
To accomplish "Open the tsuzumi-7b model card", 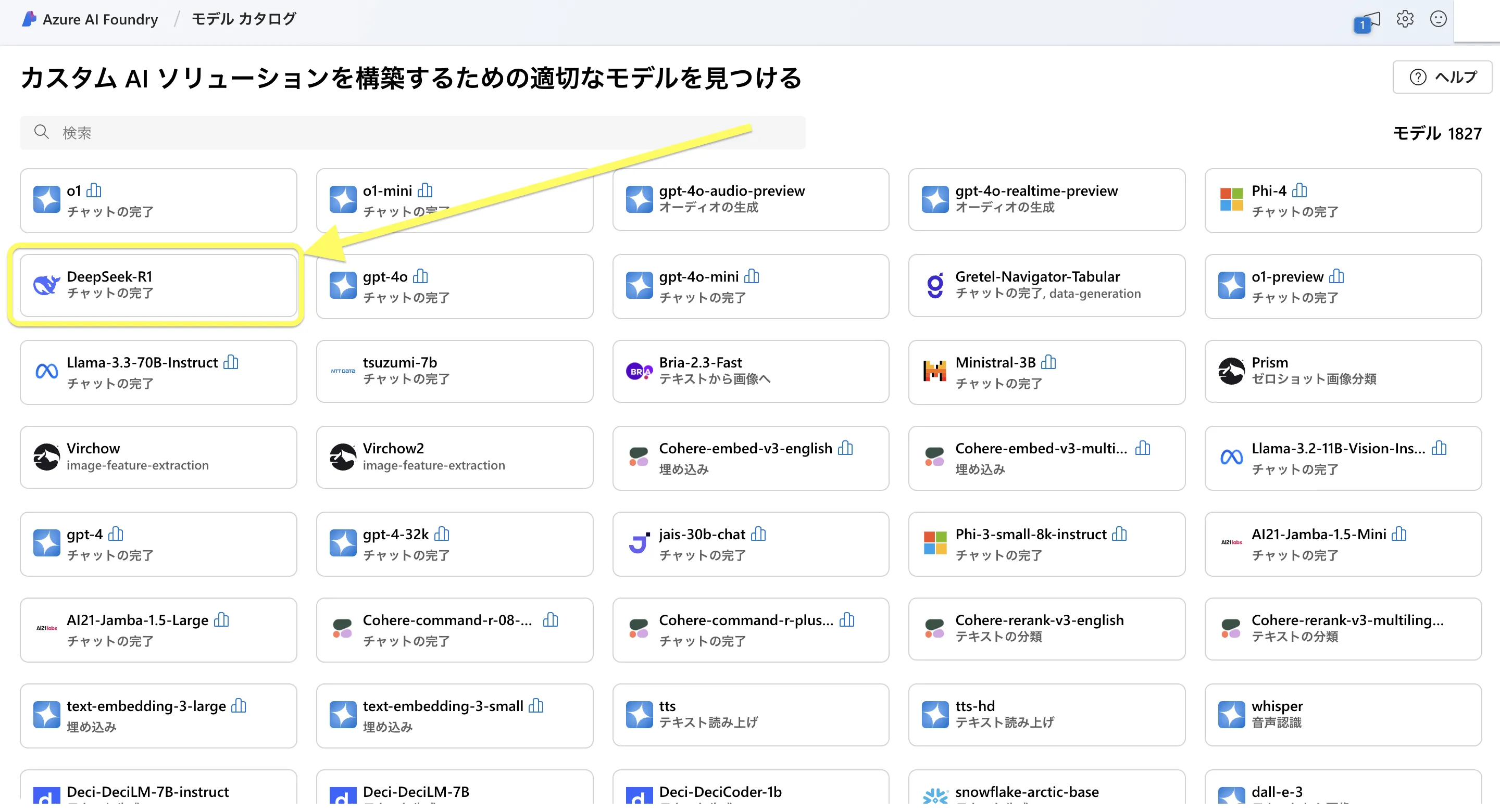I will (x=454, y=371).
